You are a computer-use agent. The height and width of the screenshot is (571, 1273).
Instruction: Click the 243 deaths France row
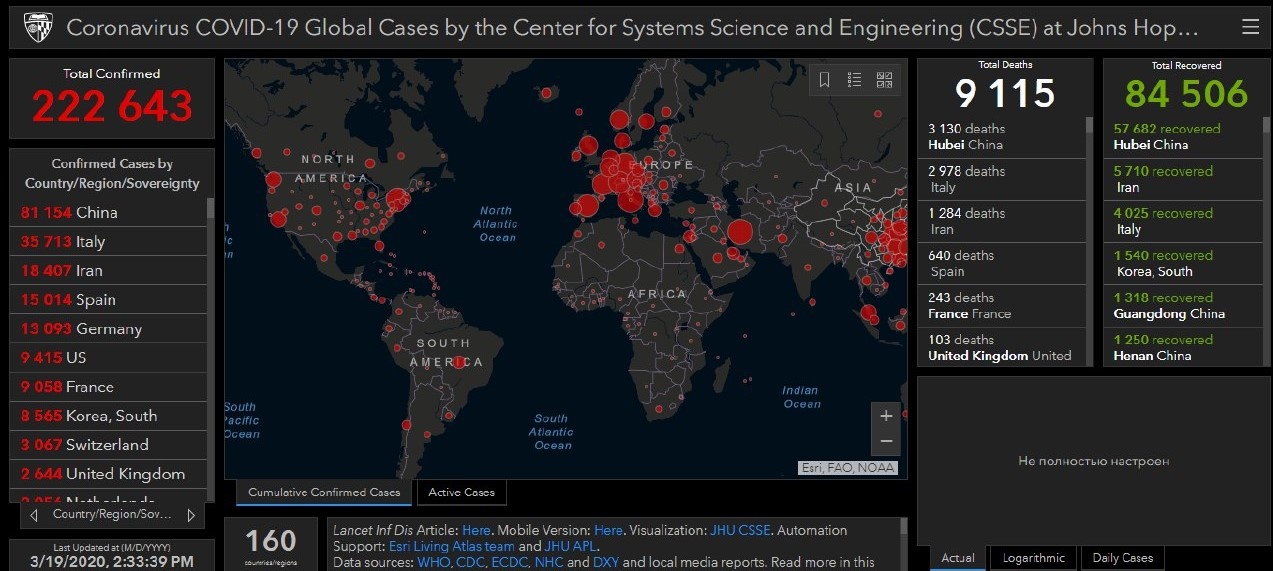[1001, 305]
